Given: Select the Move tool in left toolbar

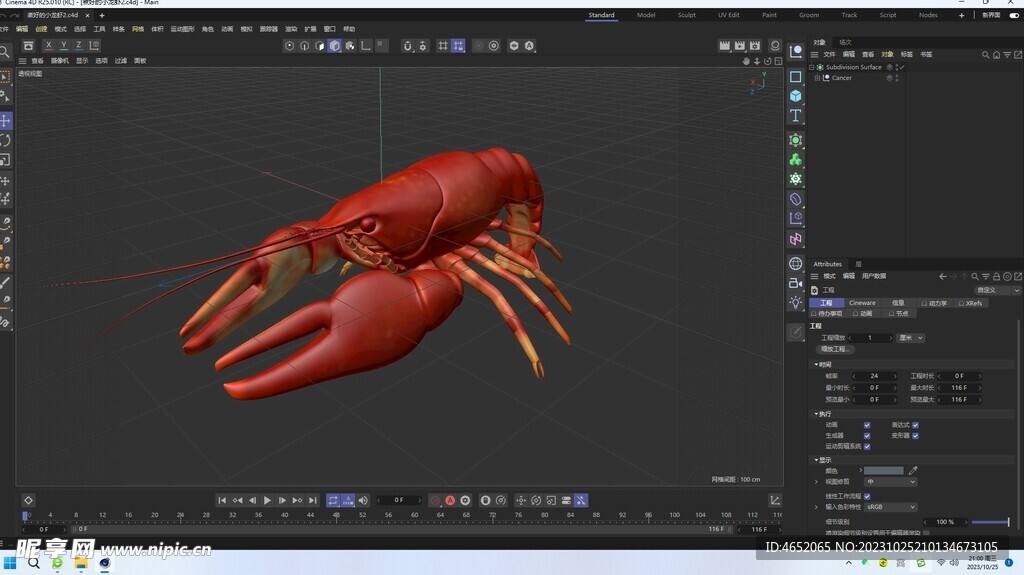Looking at the screenshot, I should pyautogui.click(x=6, y=120).
